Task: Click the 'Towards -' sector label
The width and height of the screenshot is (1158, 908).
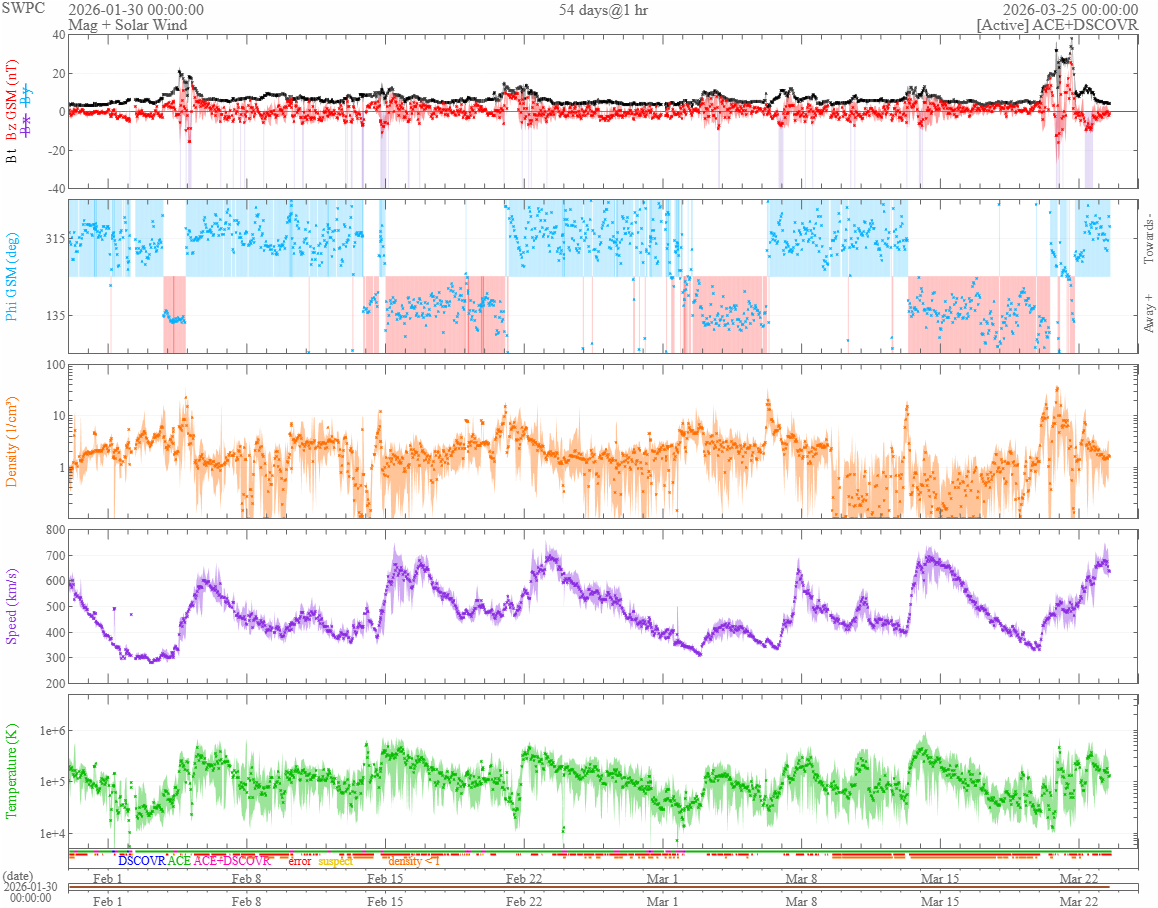Action: (1148, 239)
